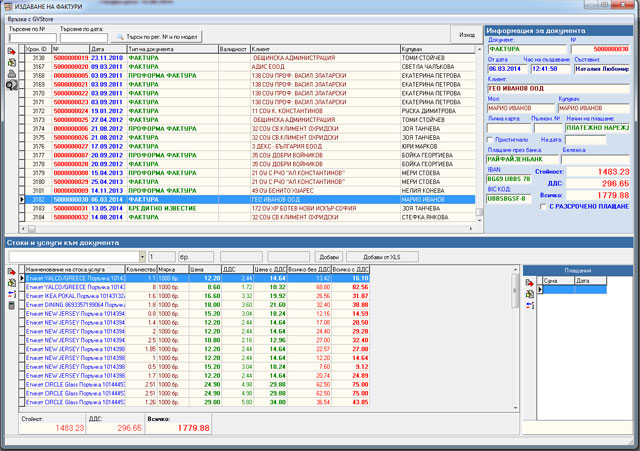
Task: Click the red-blue arrows icon in Плащания panel
Action: tap(529, 305)
